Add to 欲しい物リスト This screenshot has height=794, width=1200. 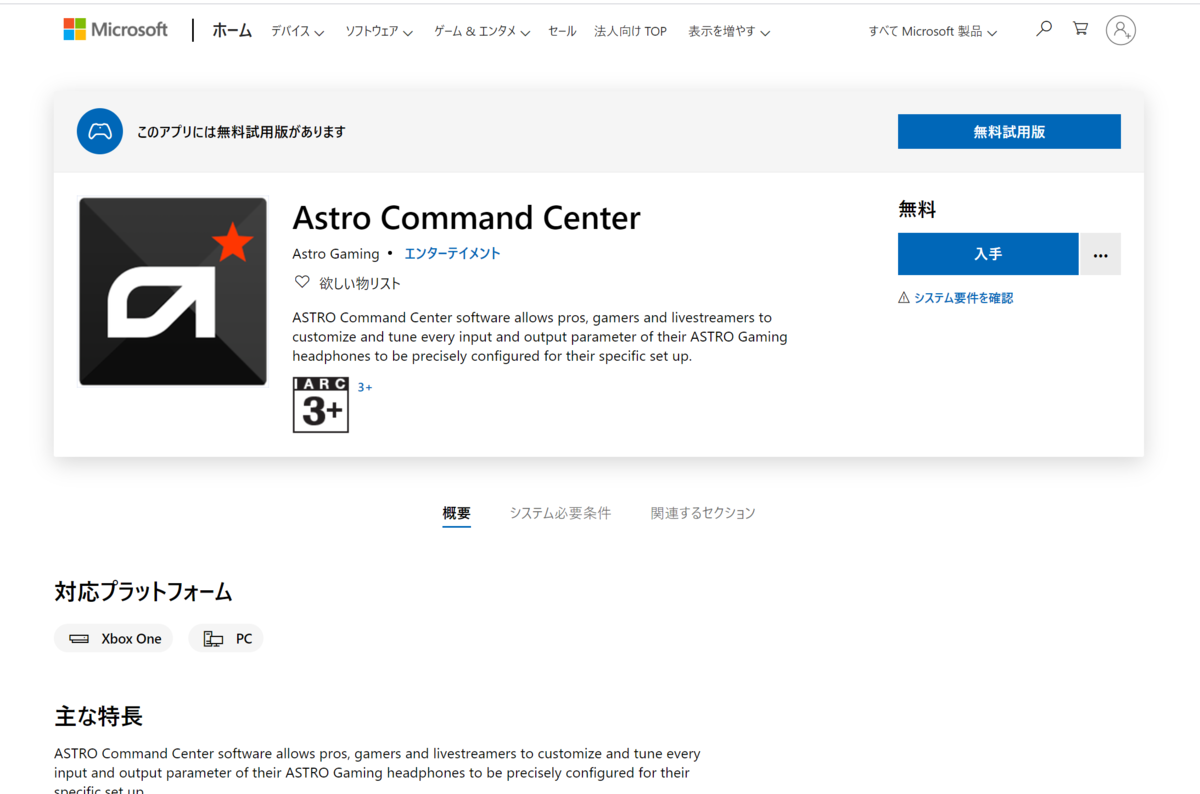click(x=360, y=284)
